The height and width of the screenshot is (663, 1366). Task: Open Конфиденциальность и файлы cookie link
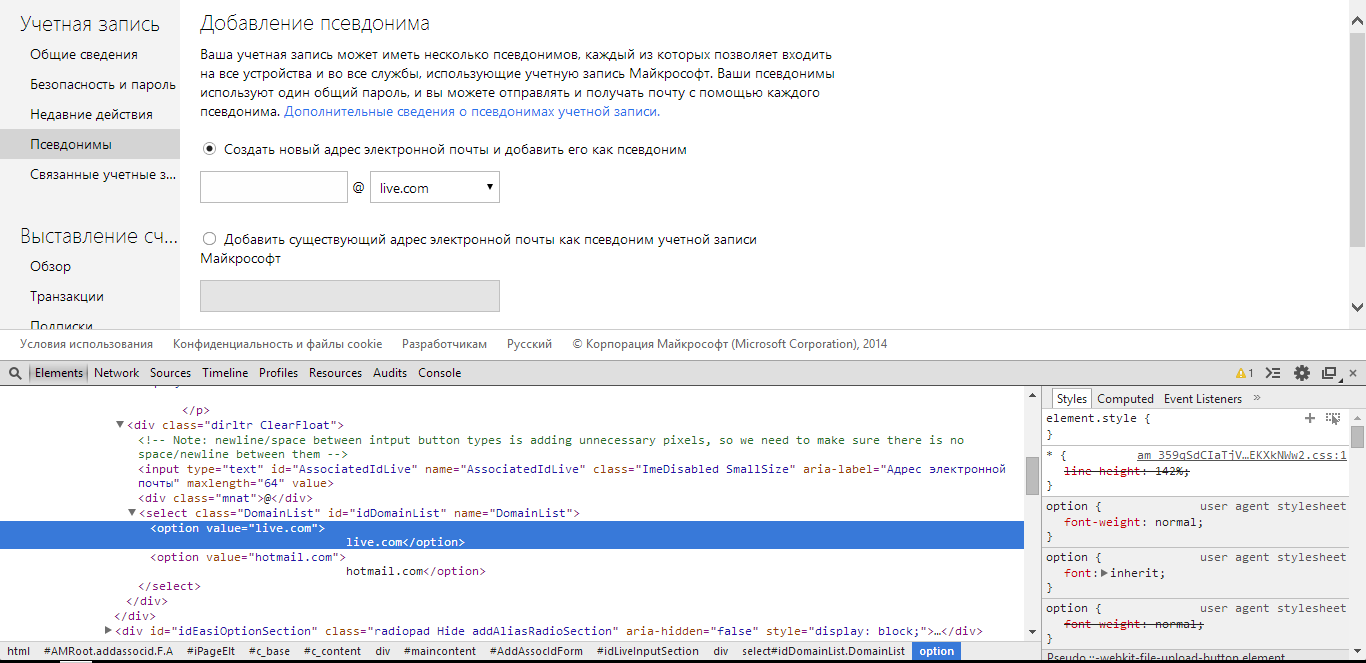[x=278, y=344]
